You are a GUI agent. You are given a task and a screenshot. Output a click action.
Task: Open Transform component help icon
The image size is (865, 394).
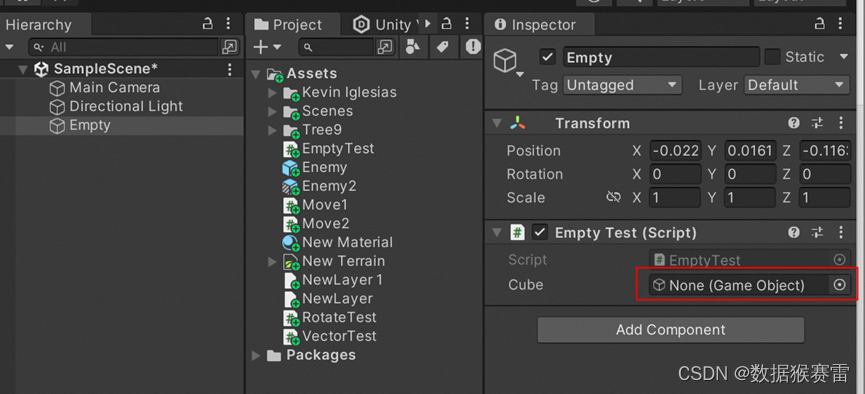point(794,123)
